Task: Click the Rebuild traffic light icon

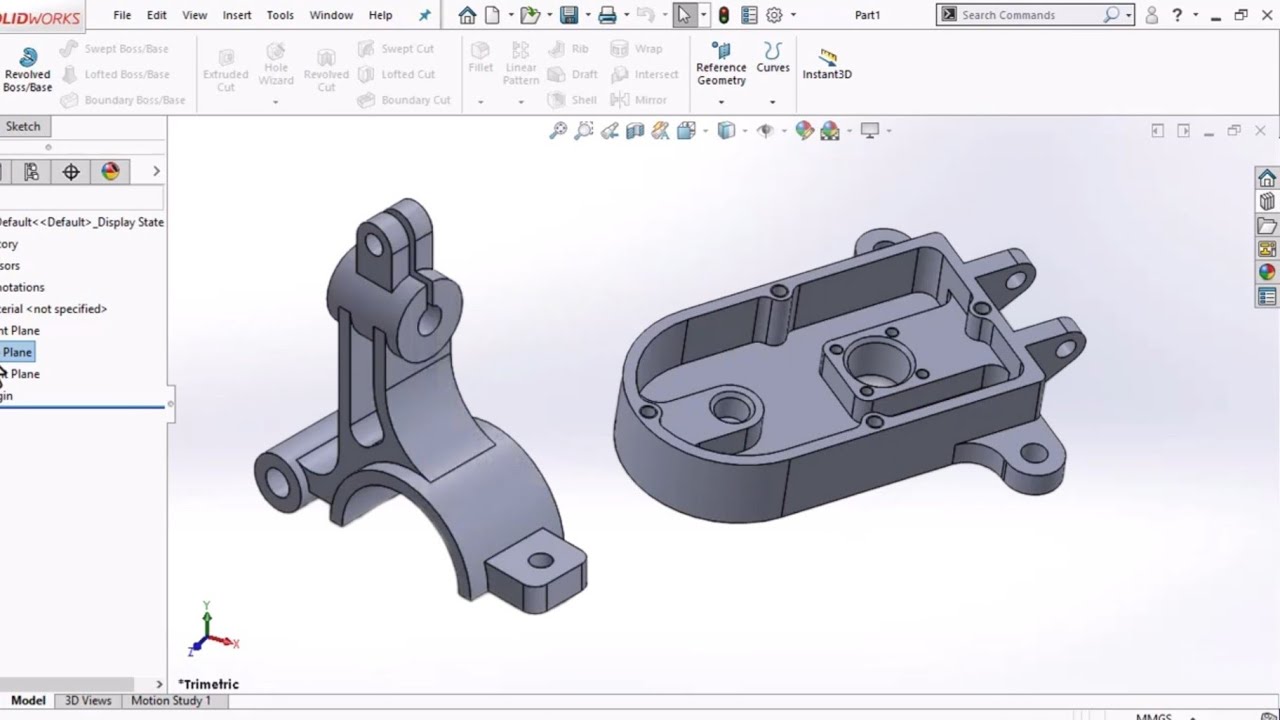Action: (x=724, y=15)
